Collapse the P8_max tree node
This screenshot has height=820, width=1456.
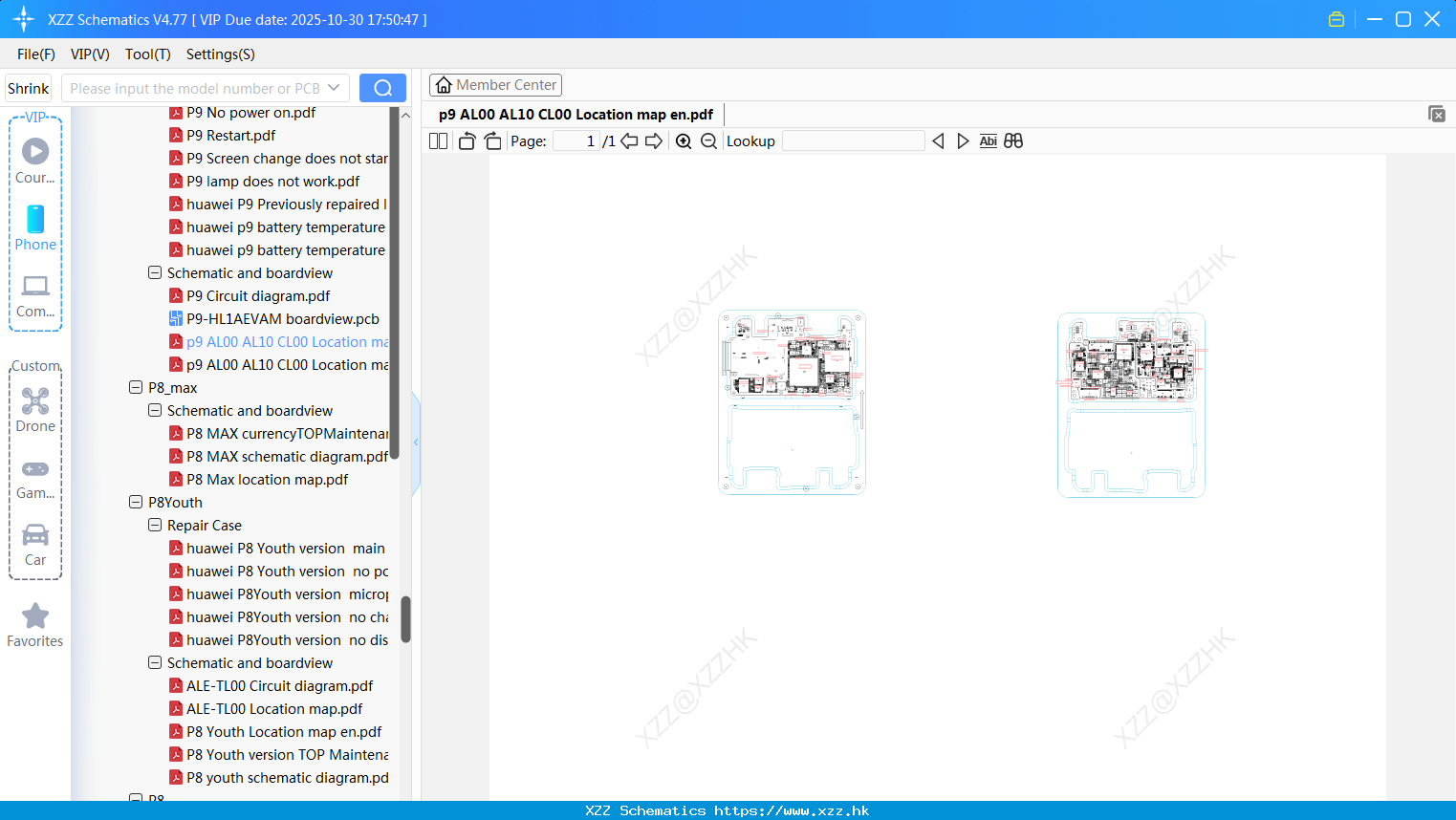136,388
